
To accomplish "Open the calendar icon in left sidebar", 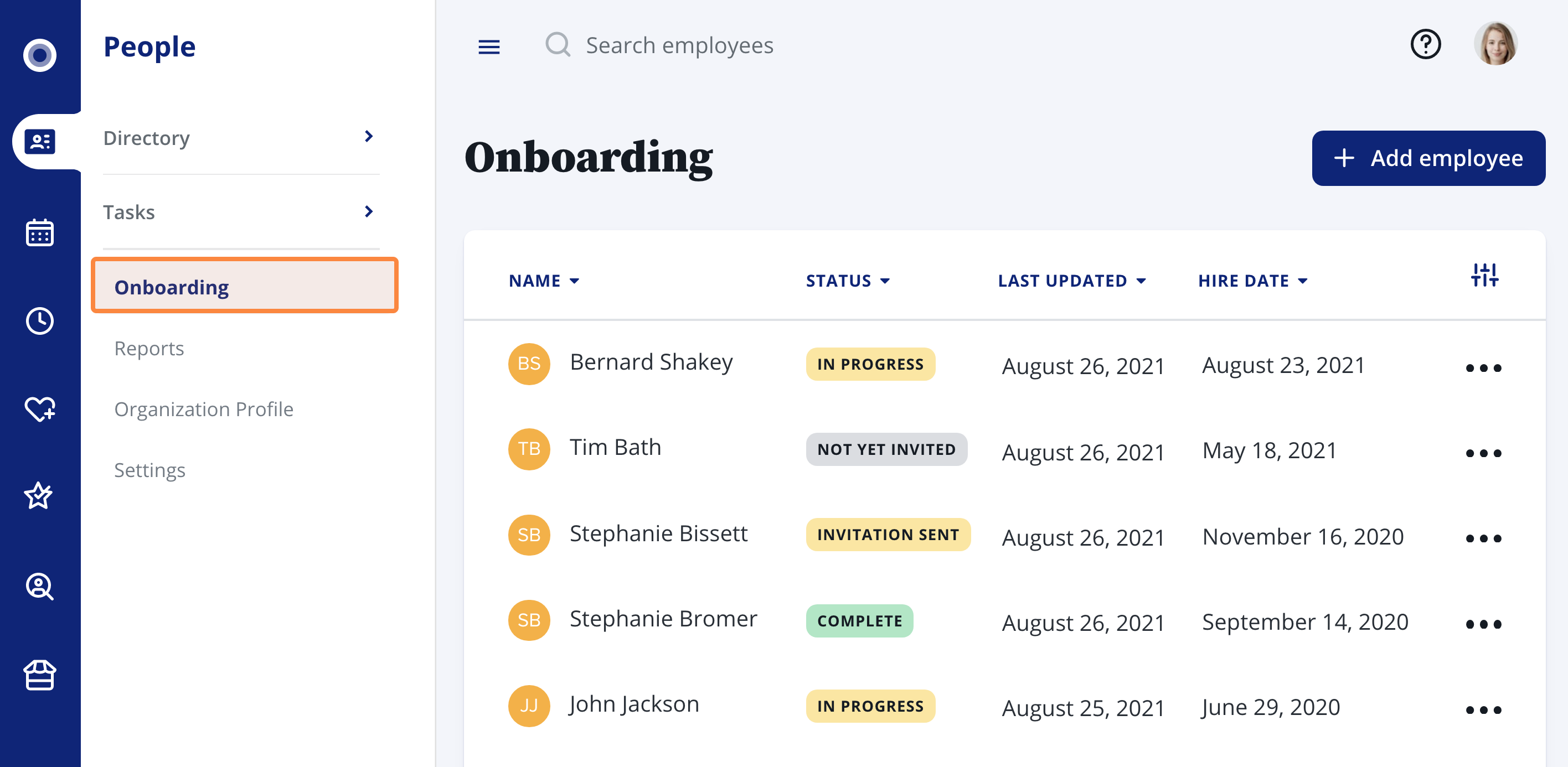I will [39, 233].
